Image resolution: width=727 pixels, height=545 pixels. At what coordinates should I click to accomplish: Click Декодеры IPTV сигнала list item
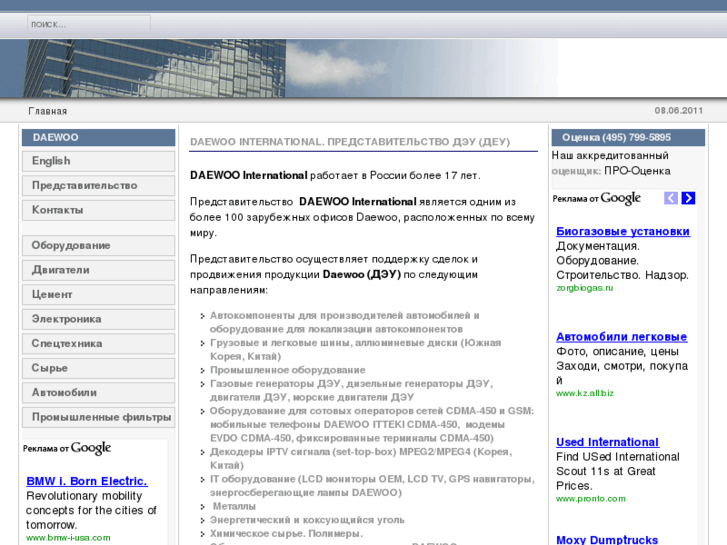[361, 459]
